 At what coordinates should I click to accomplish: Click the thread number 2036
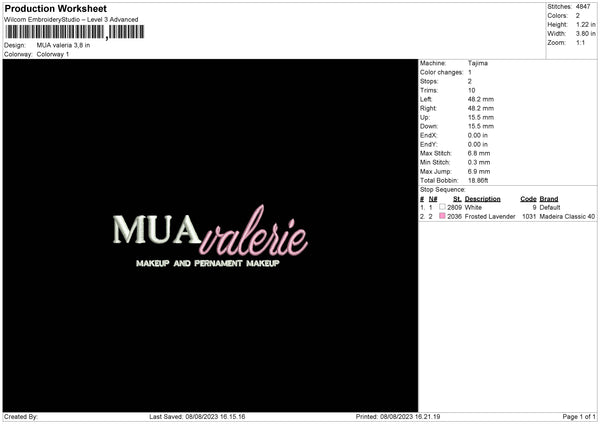(x=455, y=217)
